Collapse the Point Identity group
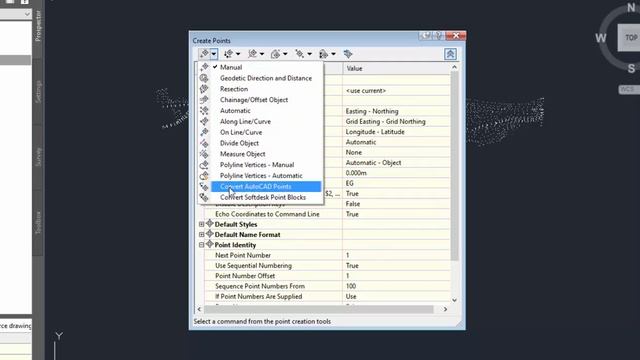Screen dimensions: 640x360 tap(201, 245)
